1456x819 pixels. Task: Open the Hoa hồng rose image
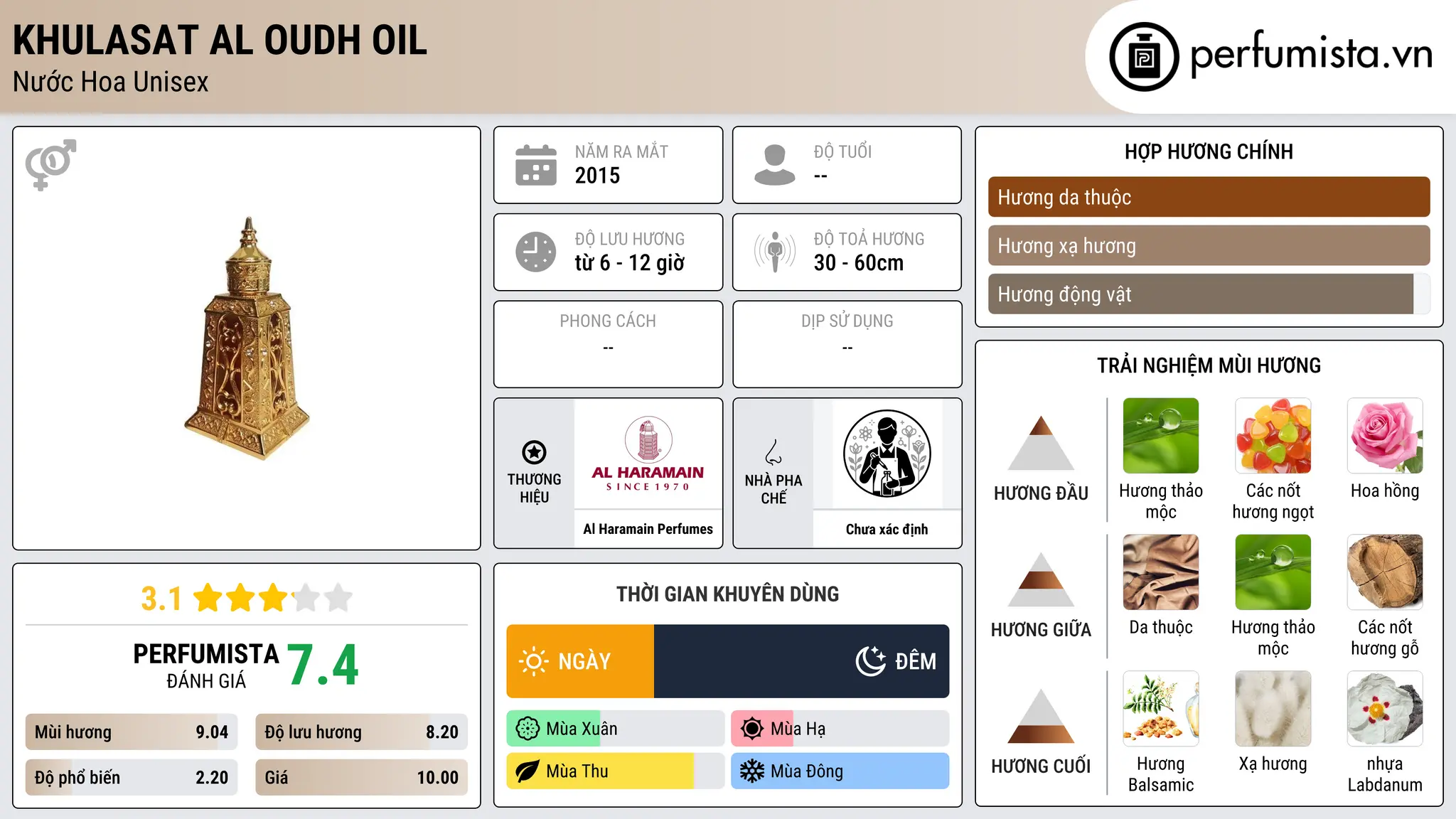pyautogui.click(x=1385, y=436)
